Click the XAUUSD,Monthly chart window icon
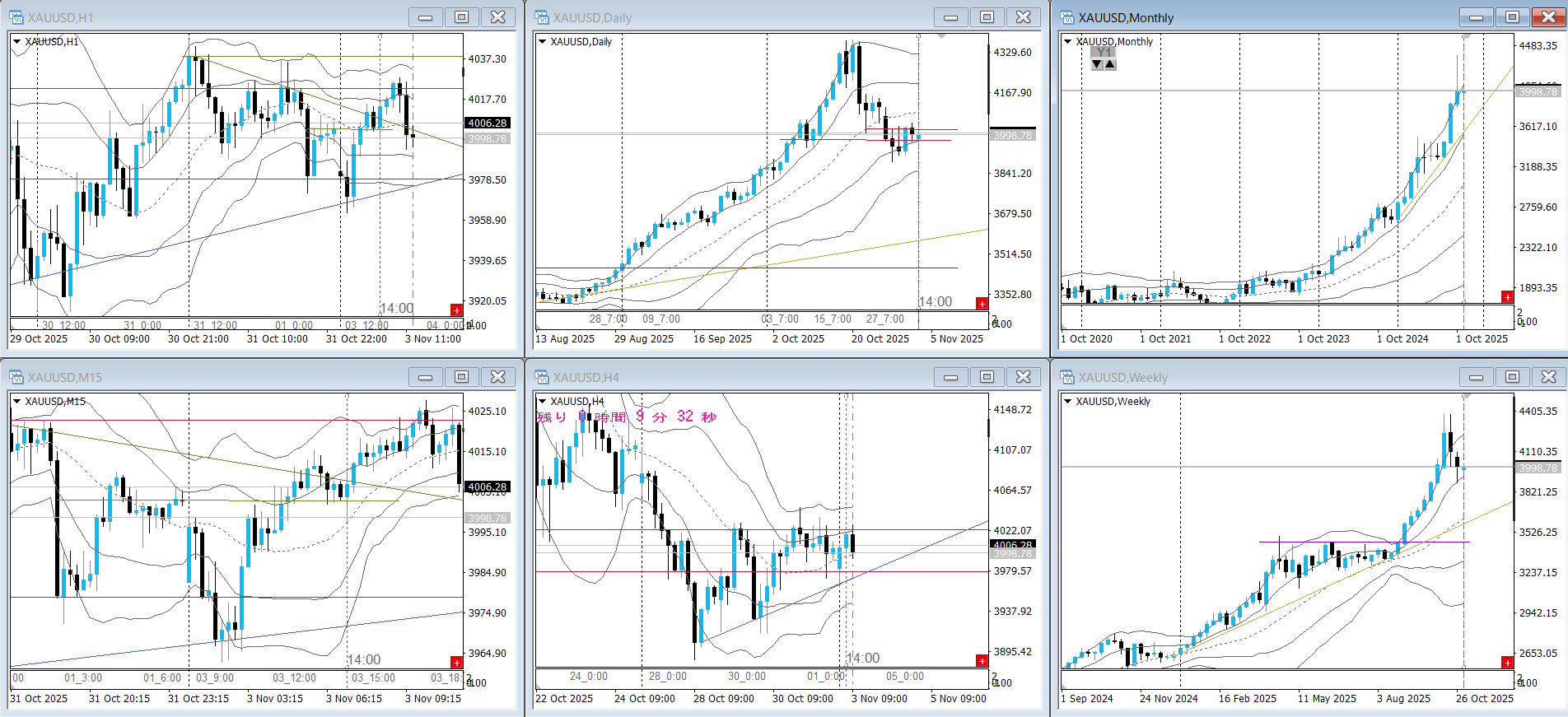Screen dimensions: 1568x717 click(1067, 17)
